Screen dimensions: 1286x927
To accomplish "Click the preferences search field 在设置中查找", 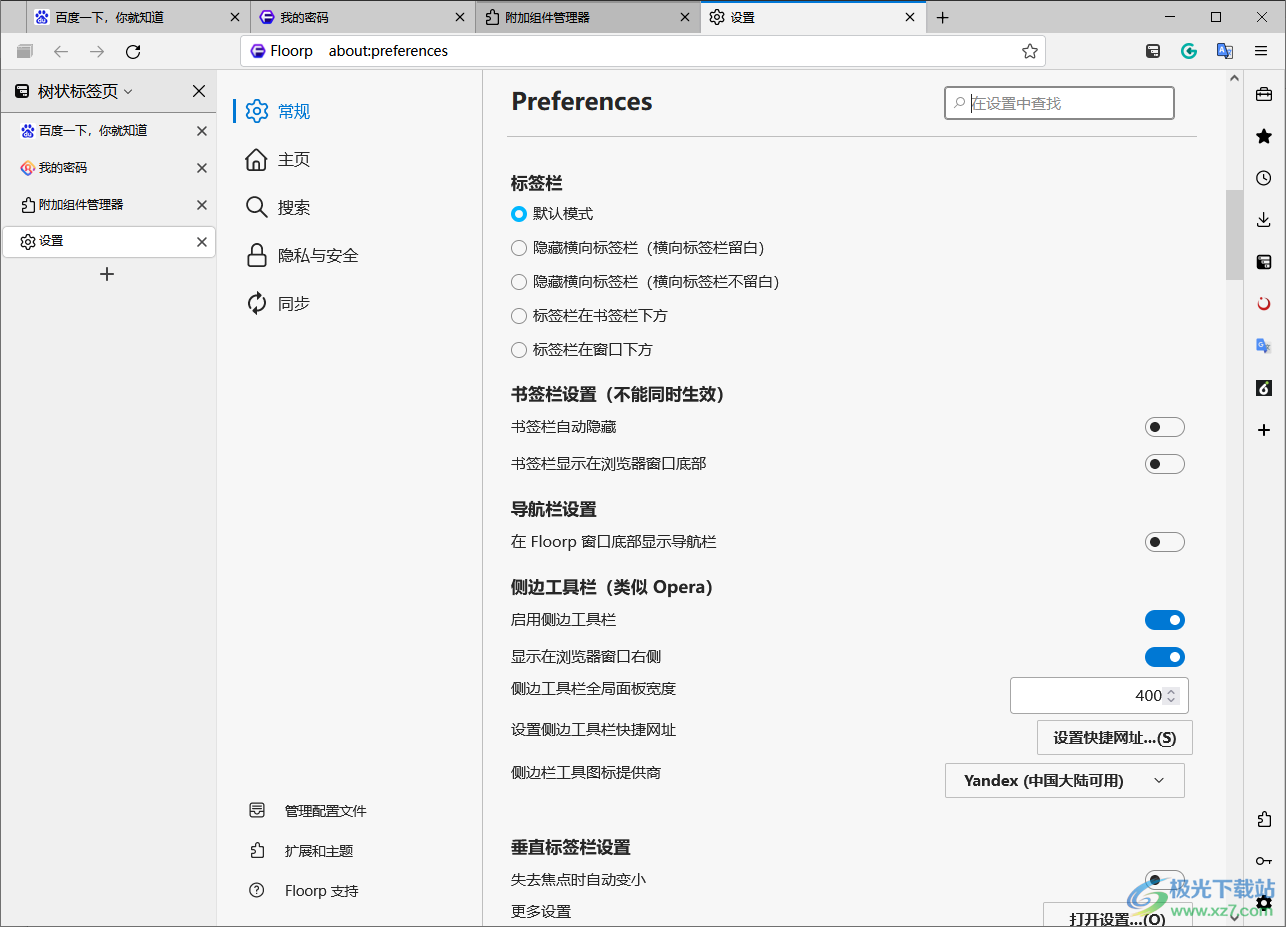I will [x=1059, y=102].
